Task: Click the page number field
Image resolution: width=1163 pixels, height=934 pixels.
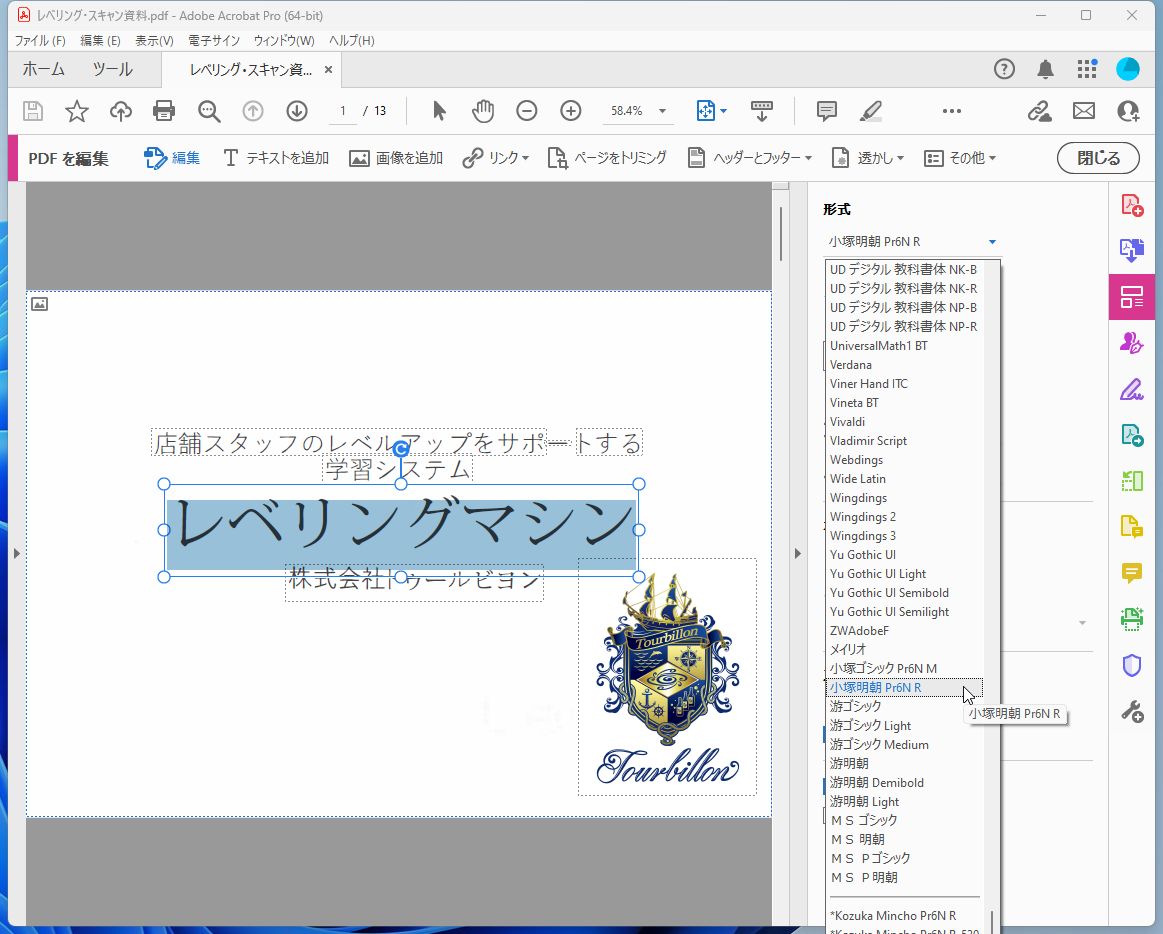Action: 343,111
